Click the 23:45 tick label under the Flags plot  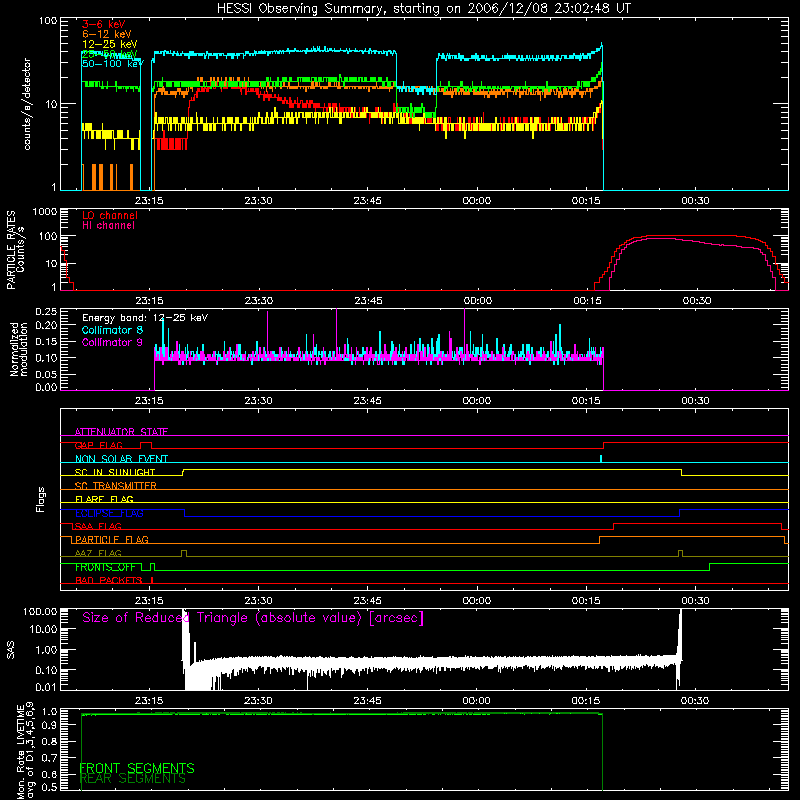(x=367, y=601)
